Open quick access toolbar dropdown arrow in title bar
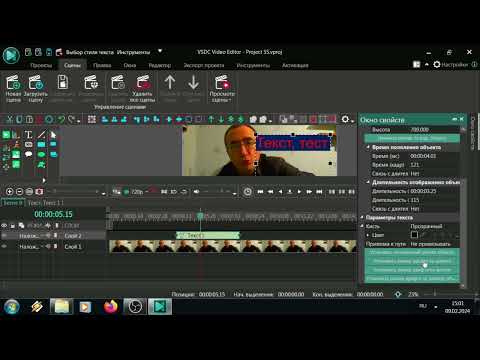 pyautogui.click(x=160, y=51)
